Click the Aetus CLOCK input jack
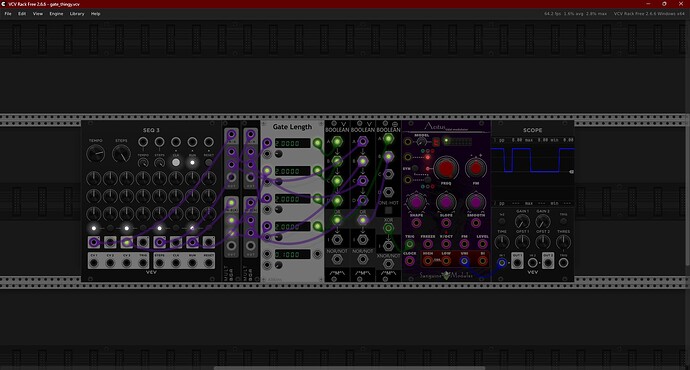The height and width of the screenshot is (370, 690). pos(409,261)
